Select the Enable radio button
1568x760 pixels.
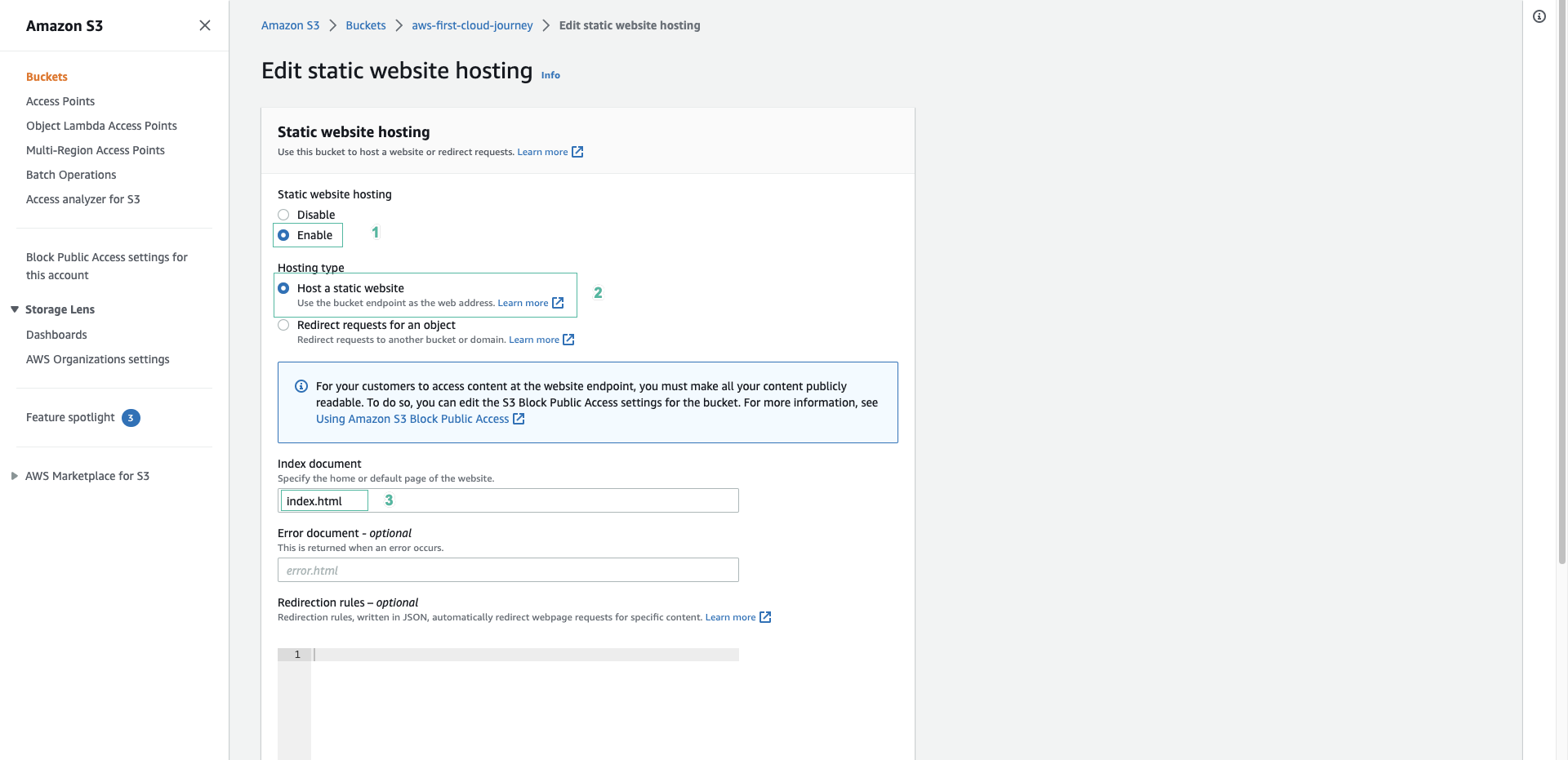coord(283,235)
